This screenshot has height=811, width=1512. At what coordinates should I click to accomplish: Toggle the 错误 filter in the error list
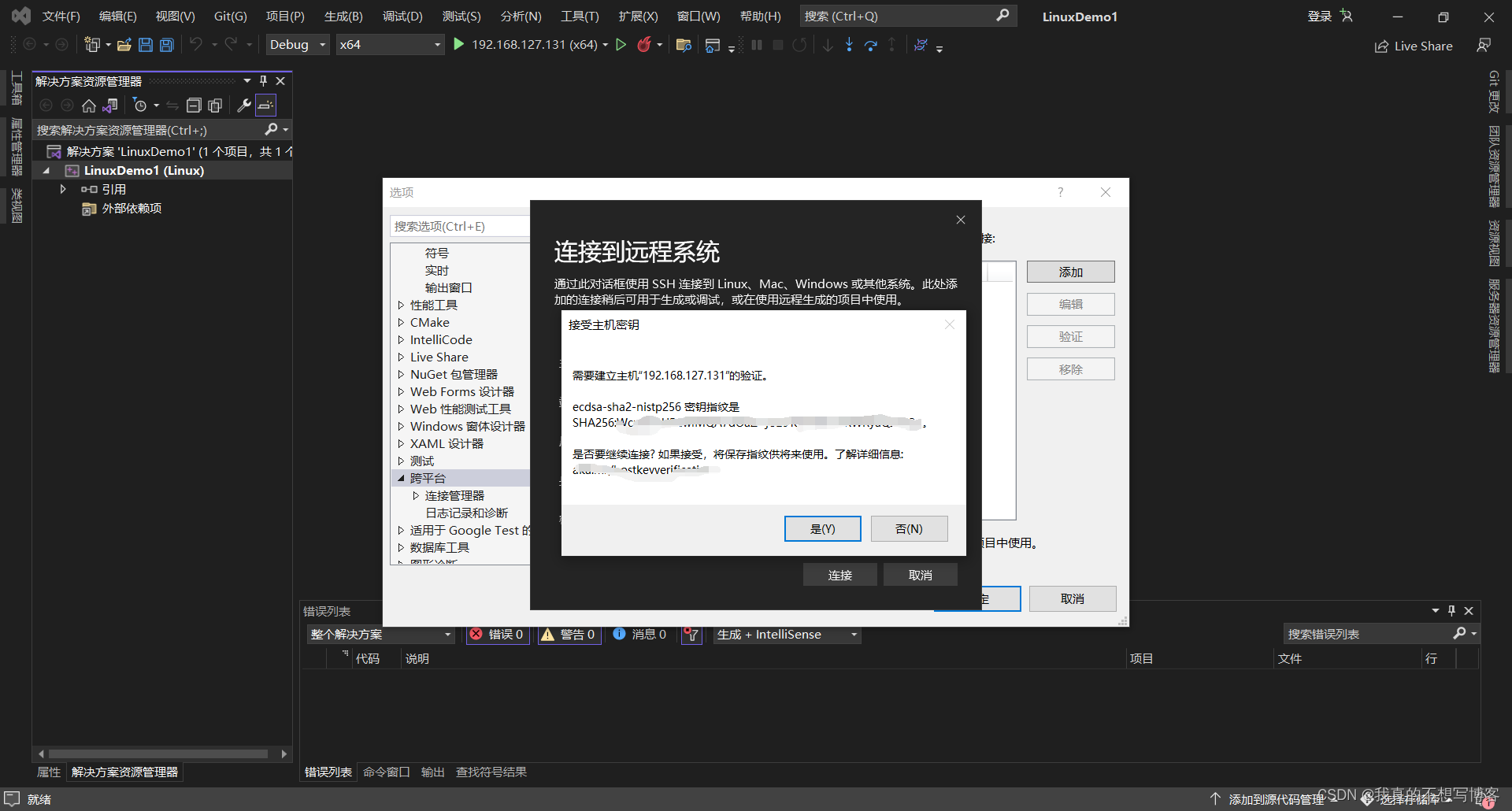[x=497, y=634]
